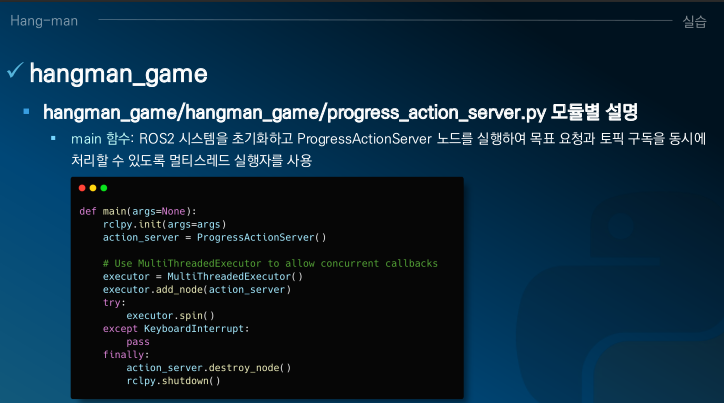Click the 'def main(args=None):' code line
724x403 pixels.
pyautogui.click(x=138, y=211)
